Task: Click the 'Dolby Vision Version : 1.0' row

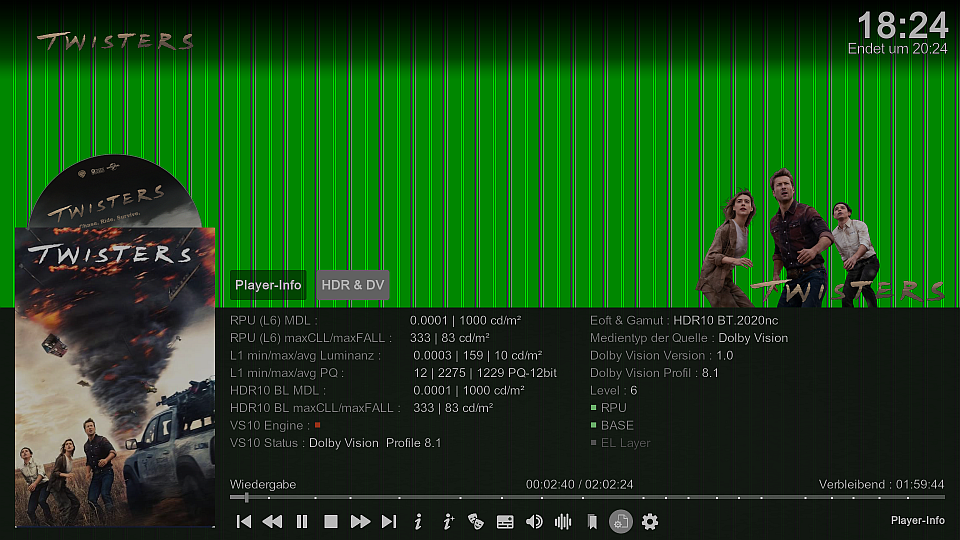Action: tap(661, 355)
